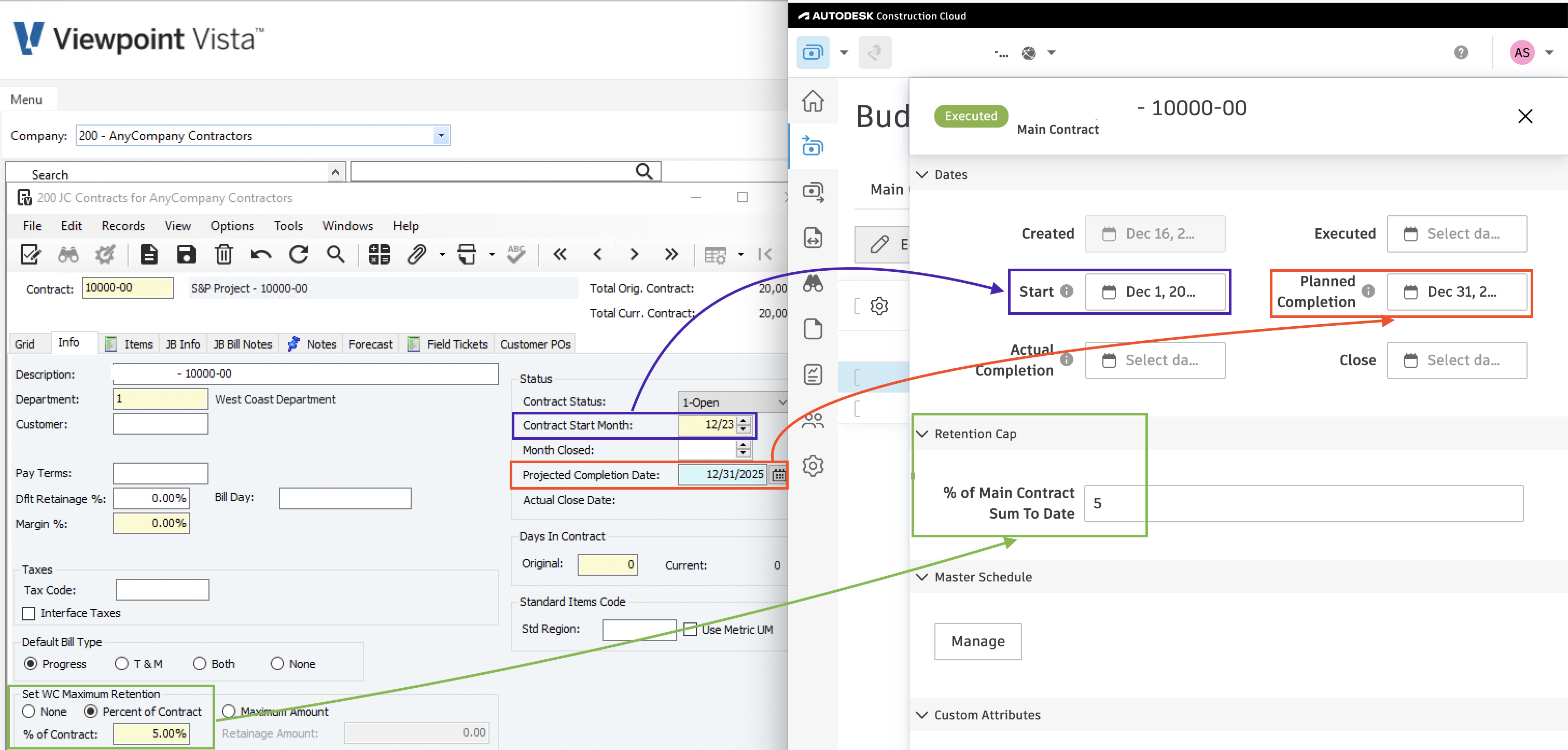Image resolution: width=1568 pixels, height=750 pixels.
Task: Open calendar picker for Projected Completion Date
Action: (778, 475)
